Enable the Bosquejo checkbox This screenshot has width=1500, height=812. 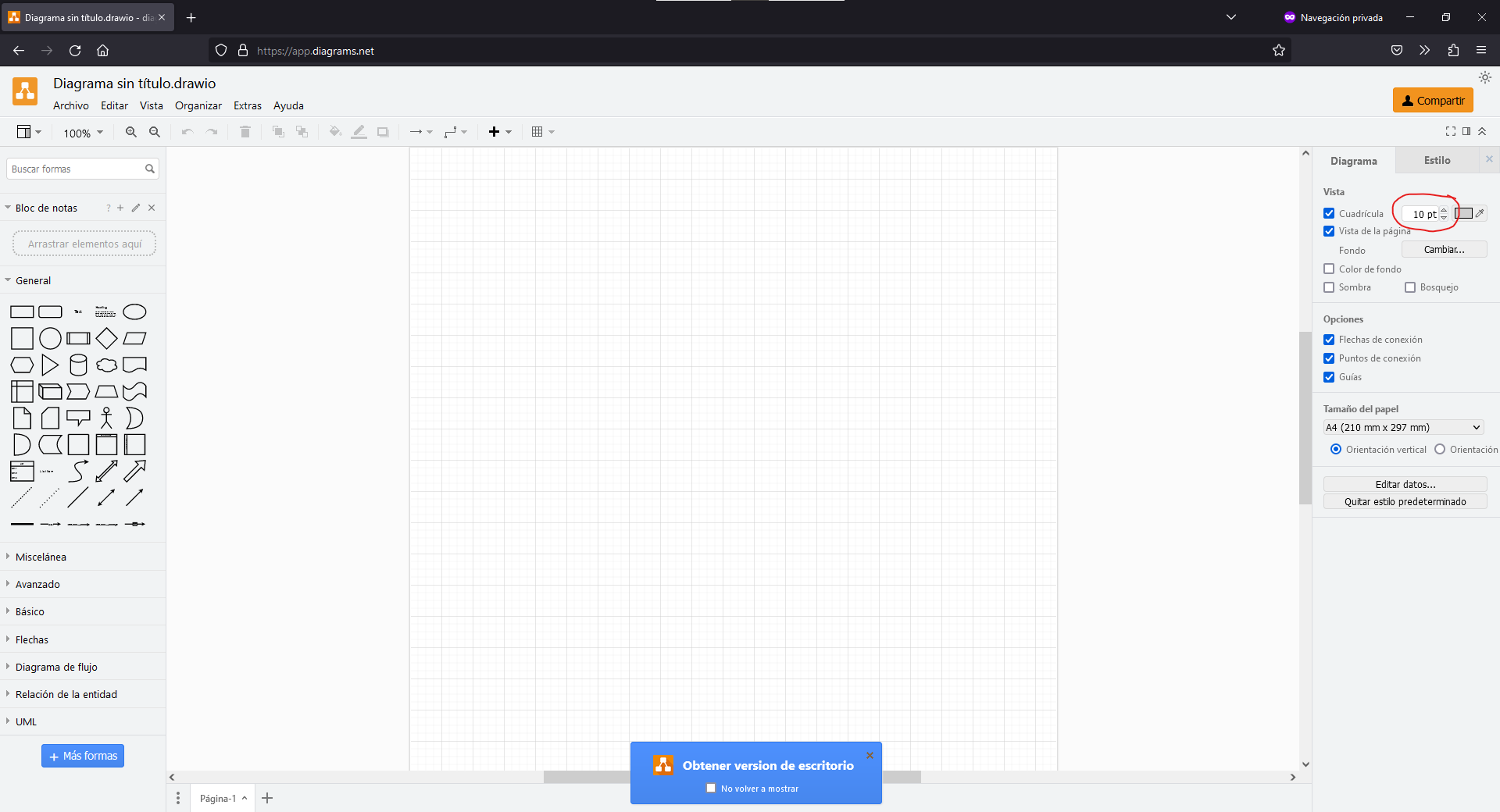point(1410,287)
